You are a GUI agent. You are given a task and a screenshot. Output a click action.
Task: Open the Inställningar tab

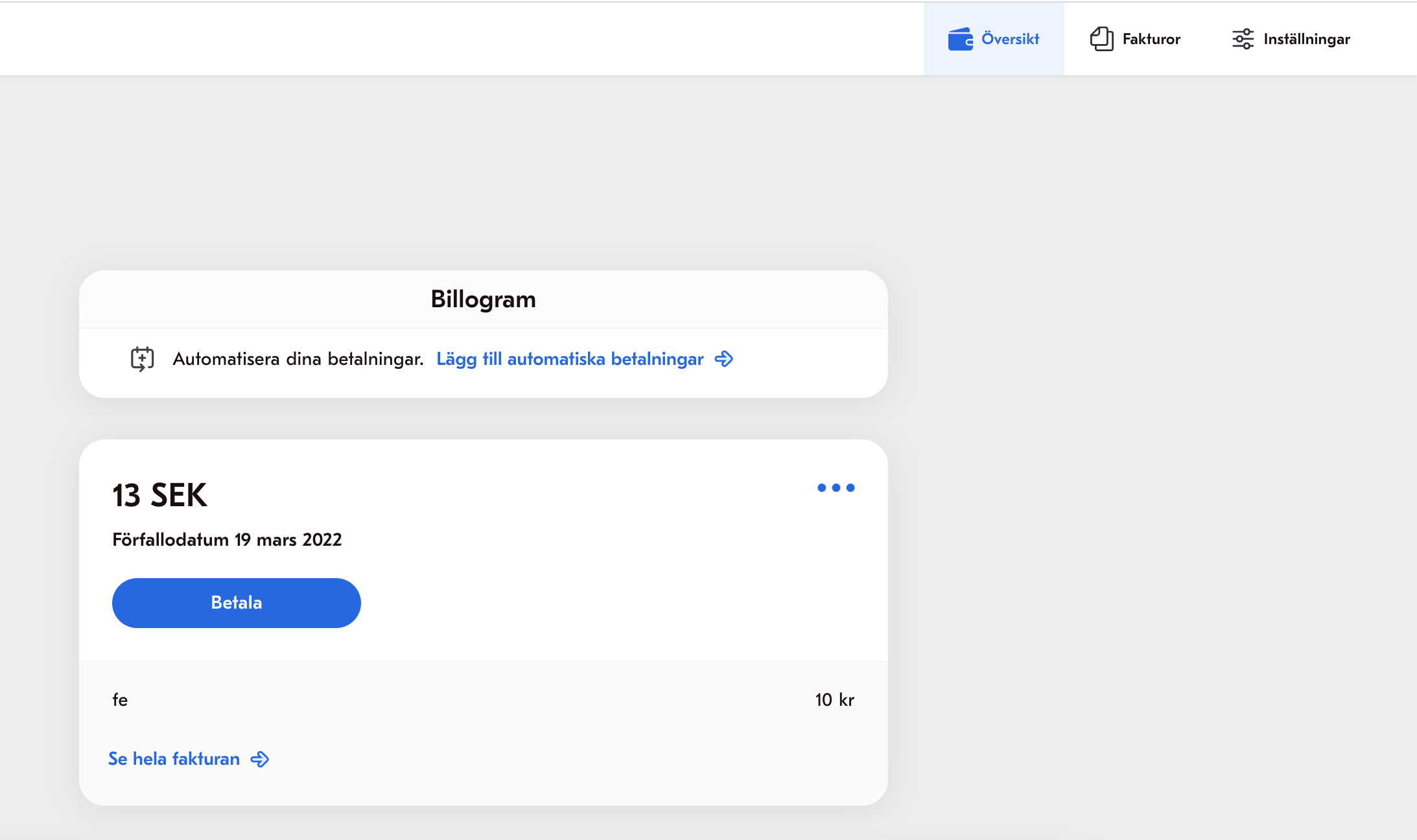coord(1291,39)
